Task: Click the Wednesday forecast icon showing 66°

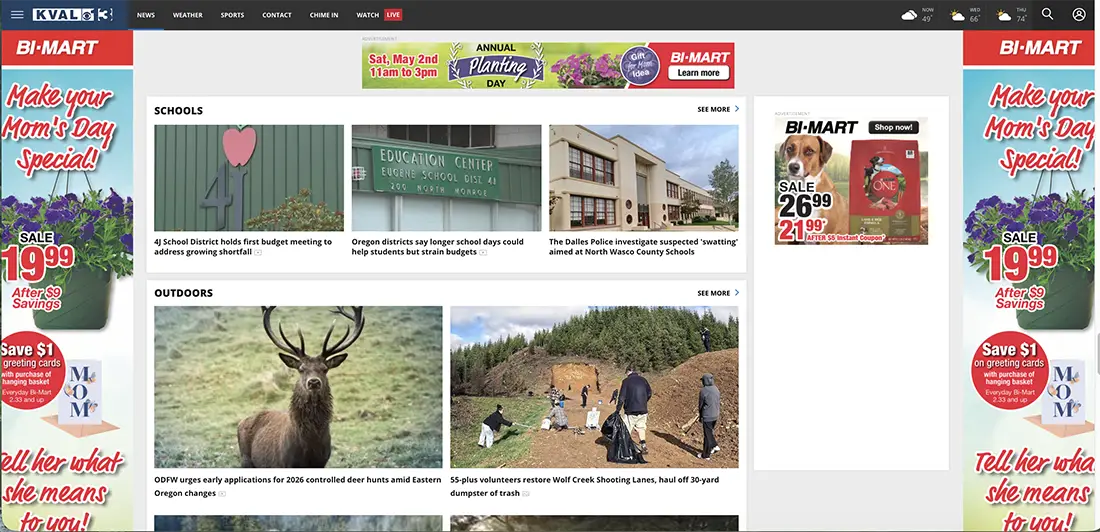Action: point(957,15)
